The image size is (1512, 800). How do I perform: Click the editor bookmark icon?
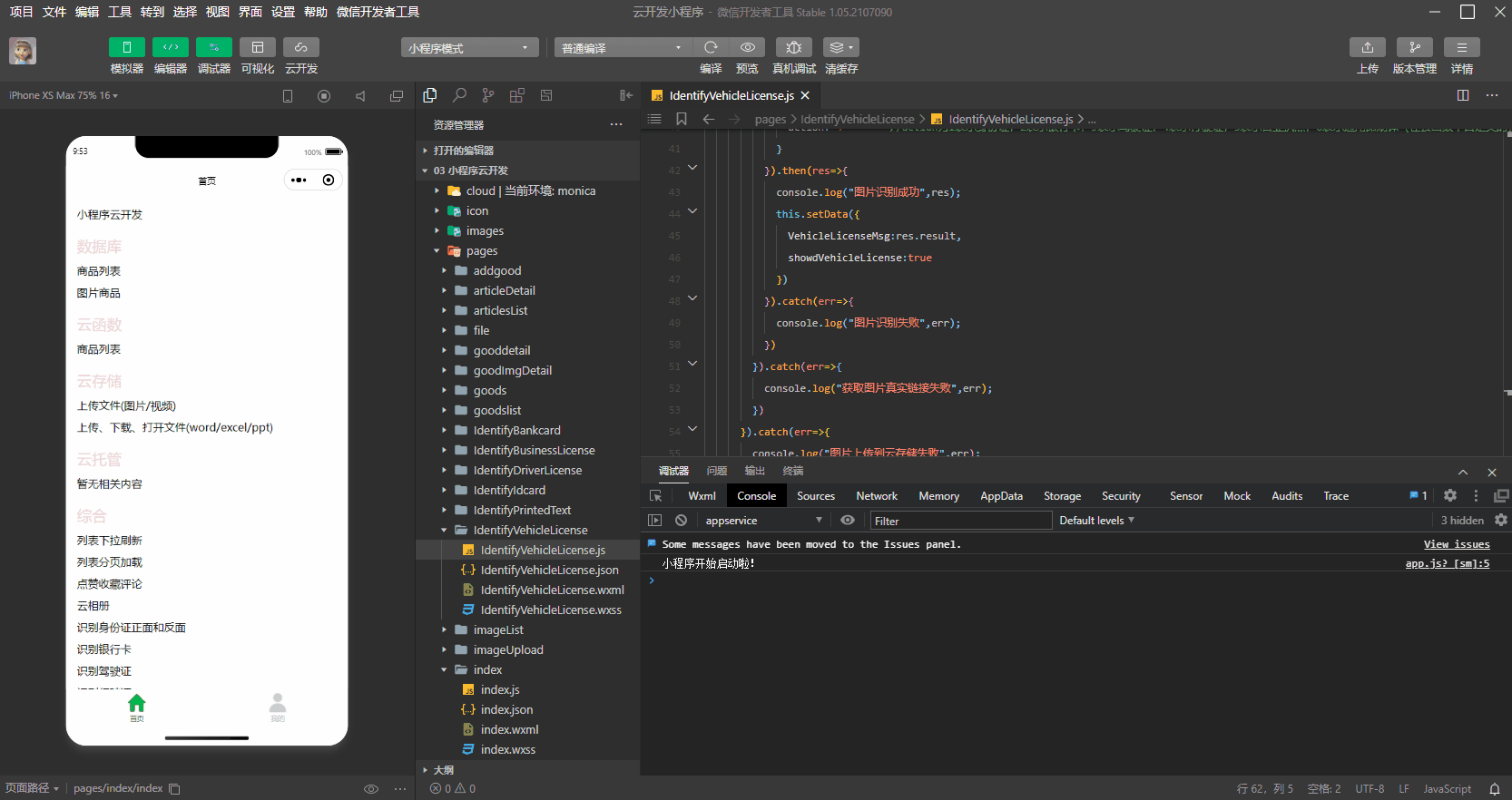[682, 119]
